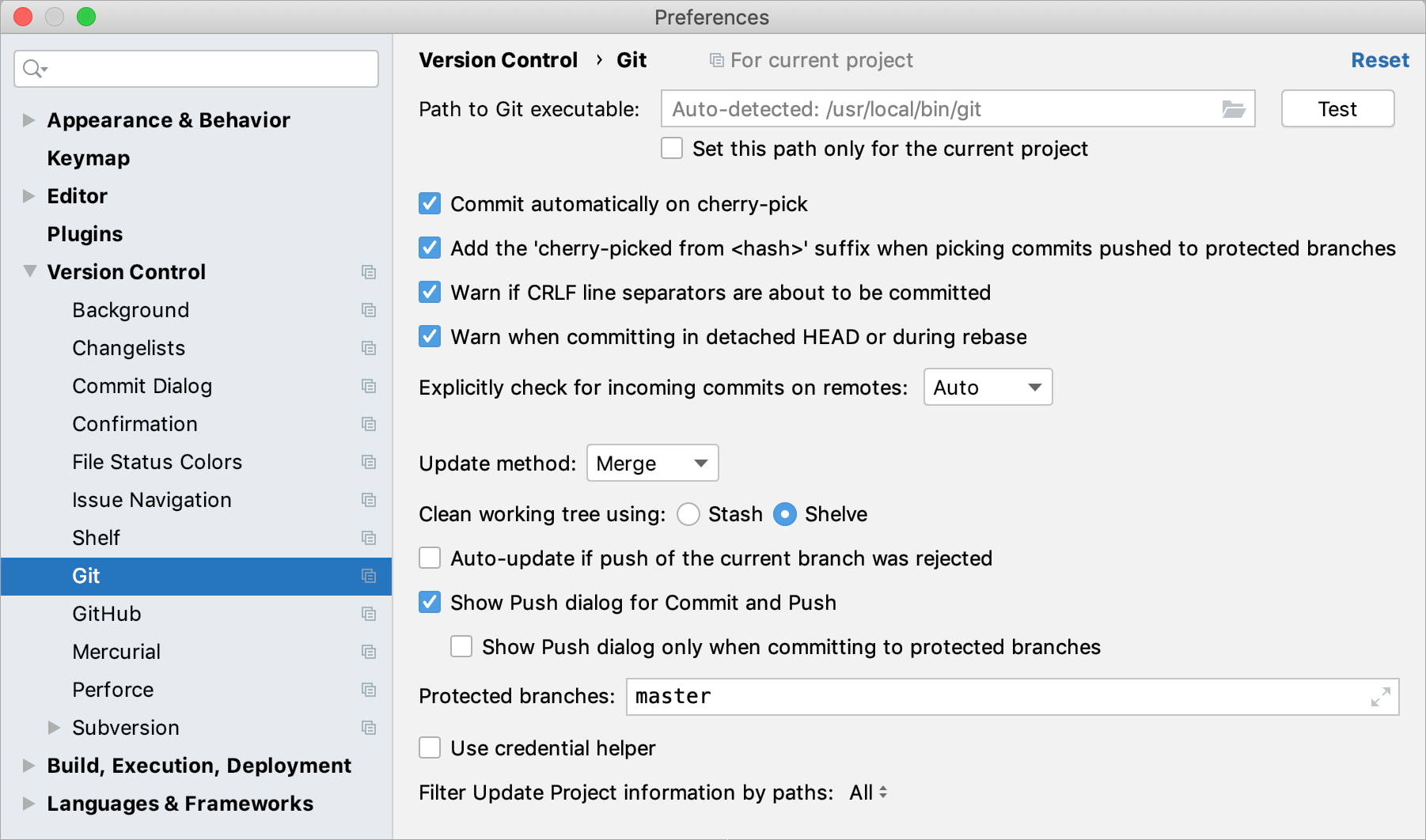Image resolution: width=1426 pixels, height=840 pixels.
Task: Click project-level icon in the selected Git row
Action: point(369,576)
